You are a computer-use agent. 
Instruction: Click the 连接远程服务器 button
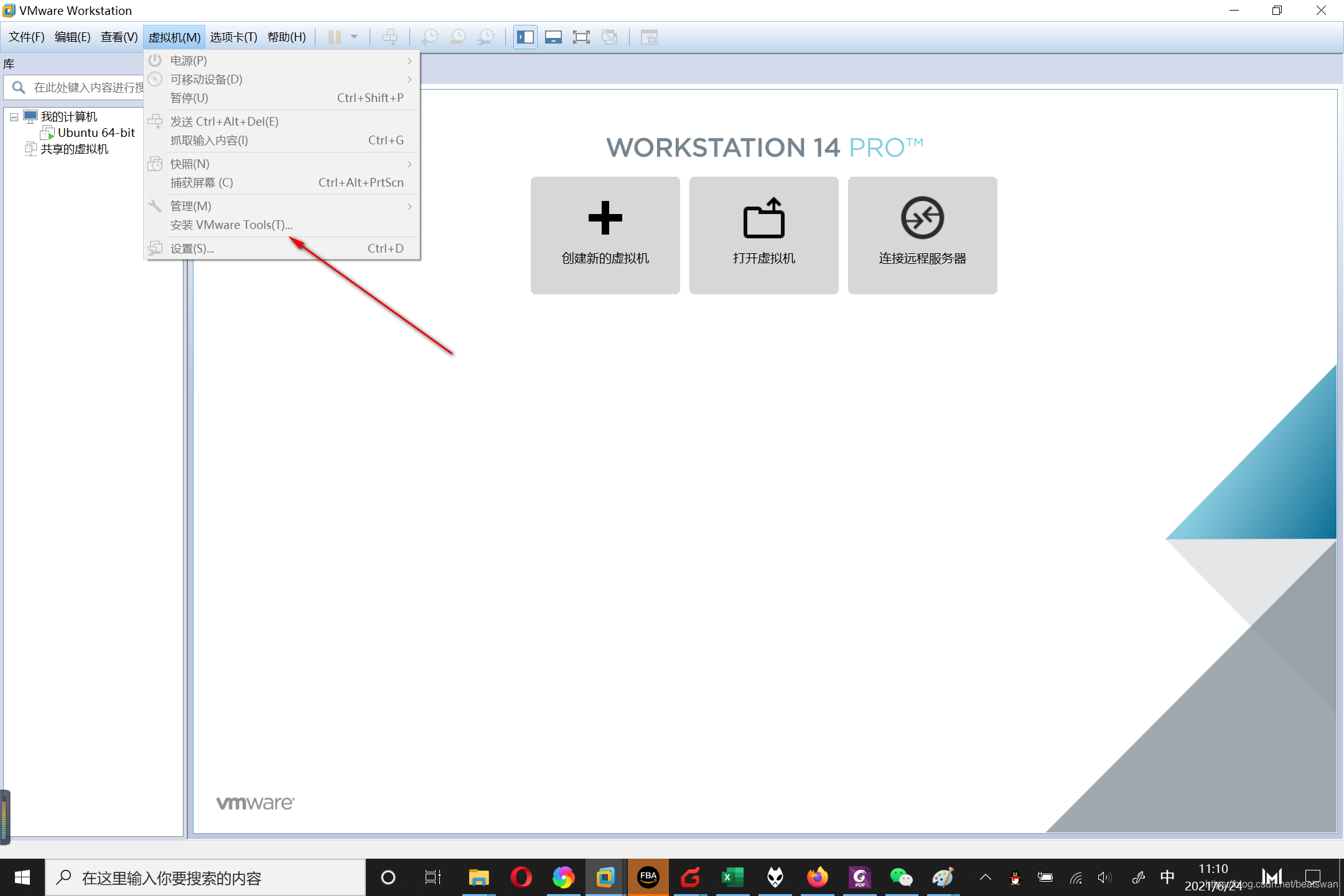[922, 235]
